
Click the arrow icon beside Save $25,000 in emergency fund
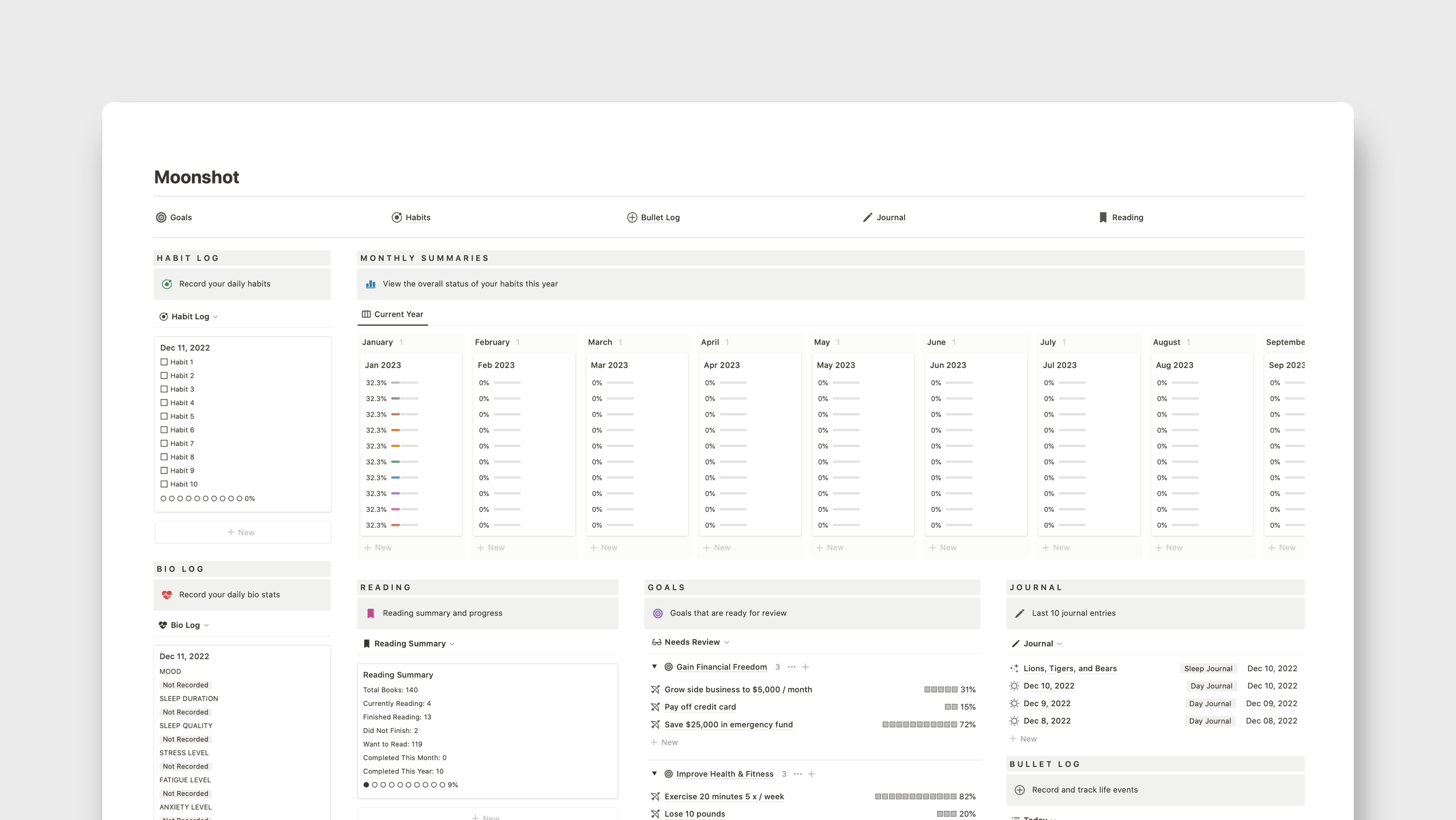pos(655,724)
